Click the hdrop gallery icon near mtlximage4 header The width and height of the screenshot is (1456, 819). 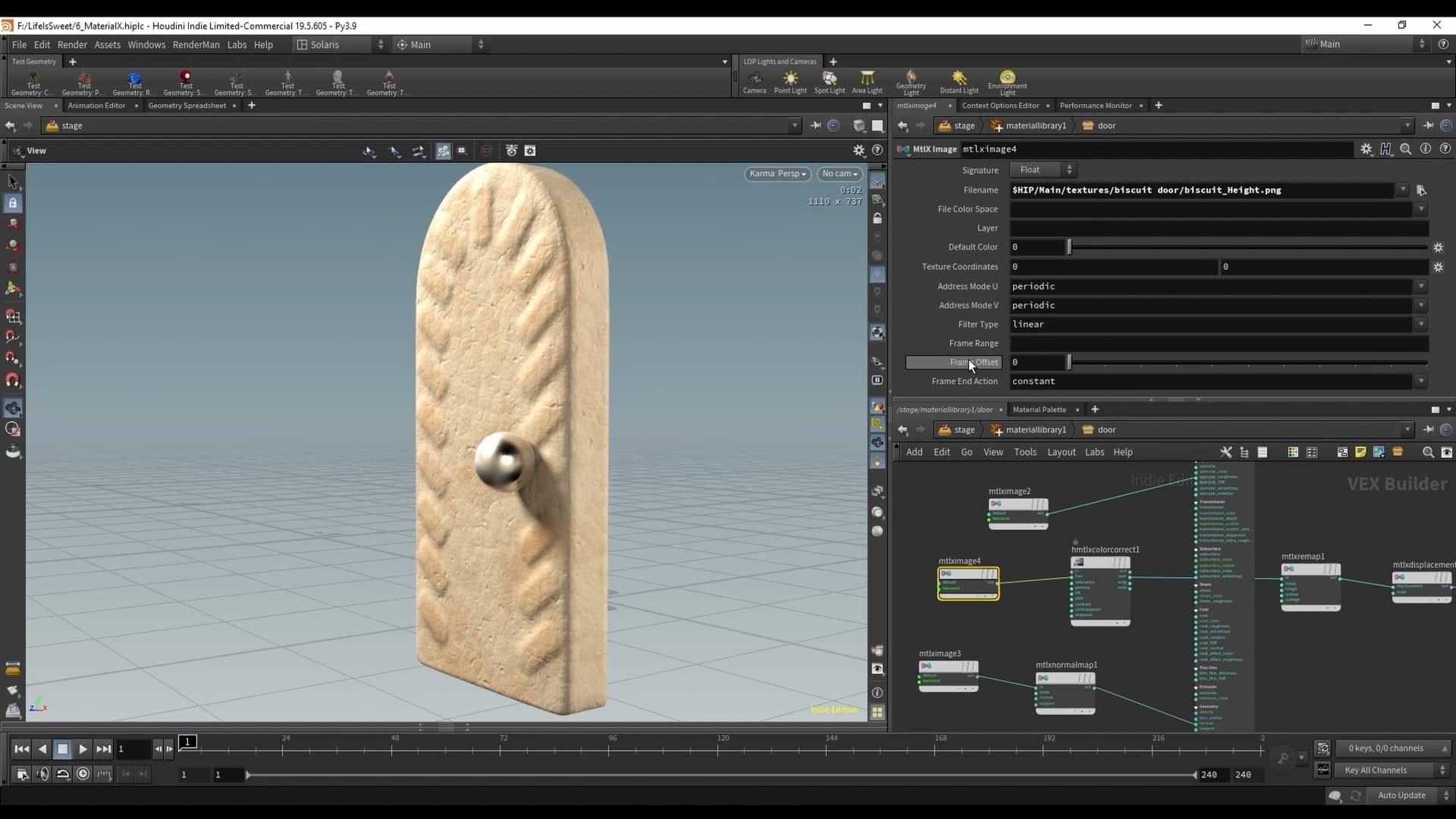click(1387, 149)
